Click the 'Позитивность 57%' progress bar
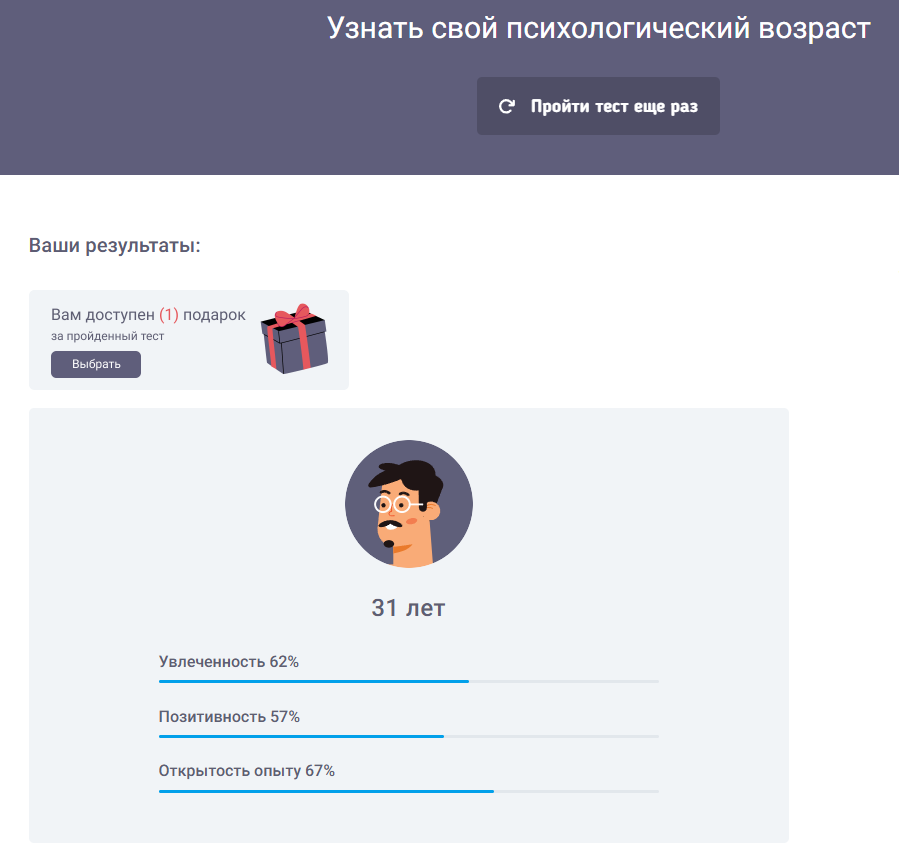This screenshot has height=852, width=899. [409, 736]
